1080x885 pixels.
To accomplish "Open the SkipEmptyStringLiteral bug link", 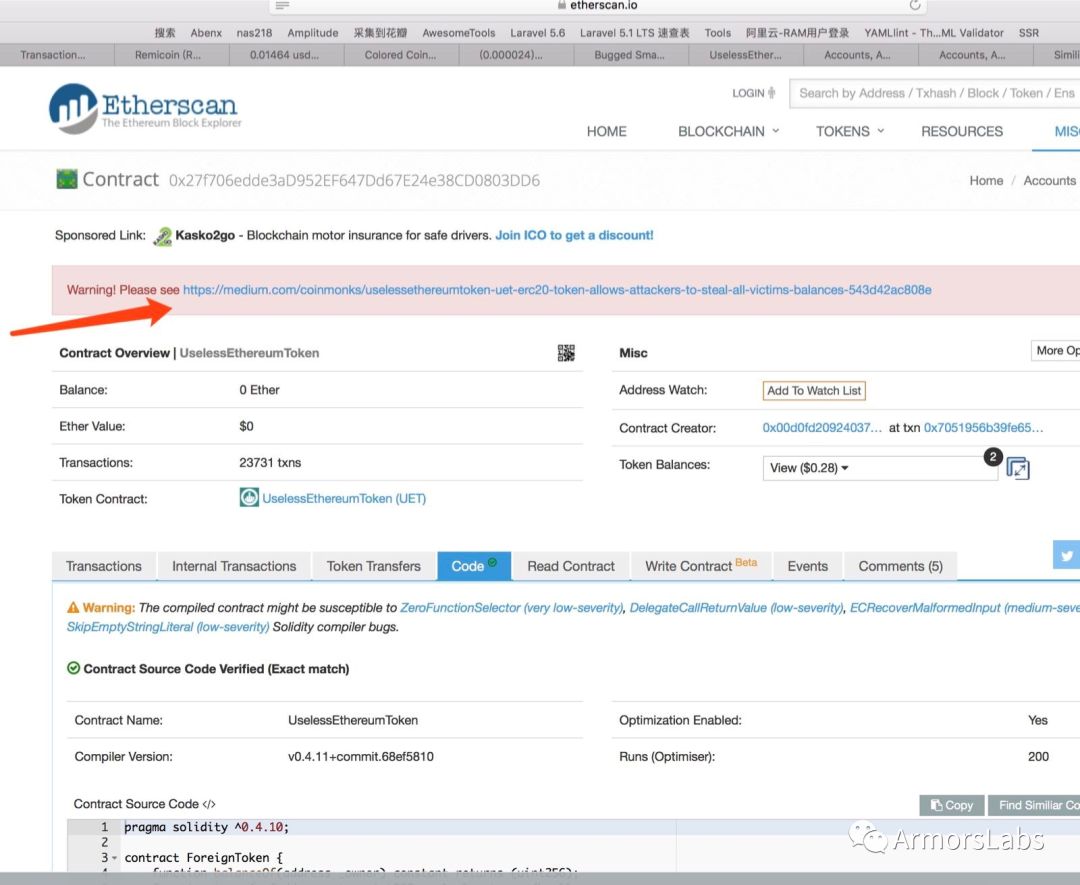I will tap(168, 627).
